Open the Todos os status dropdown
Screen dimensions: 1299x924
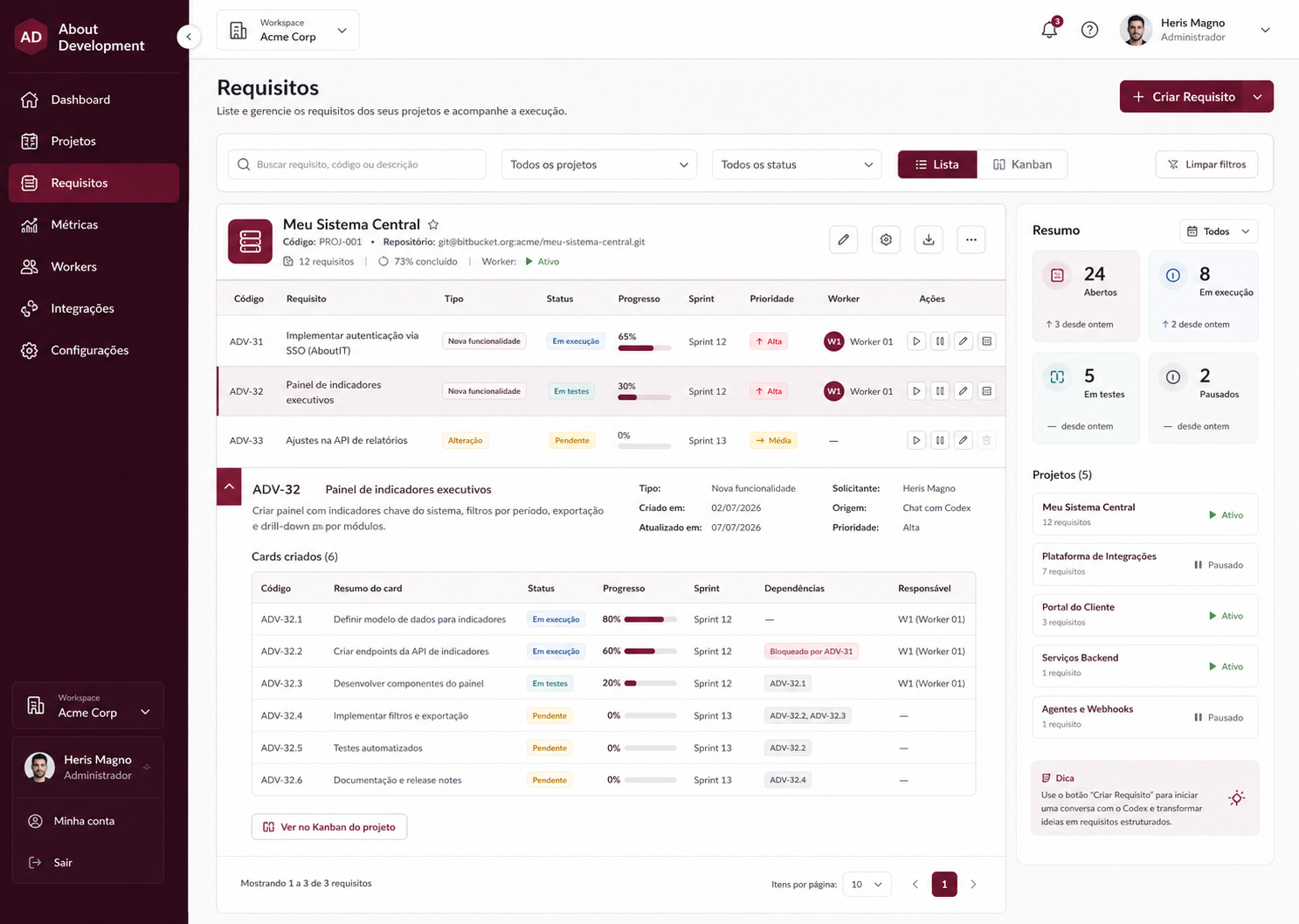(797, 164)
